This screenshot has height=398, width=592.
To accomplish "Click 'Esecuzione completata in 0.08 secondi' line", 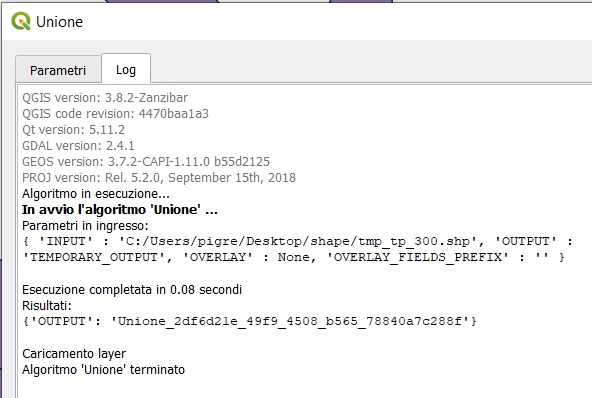I will tap(132, 290).
